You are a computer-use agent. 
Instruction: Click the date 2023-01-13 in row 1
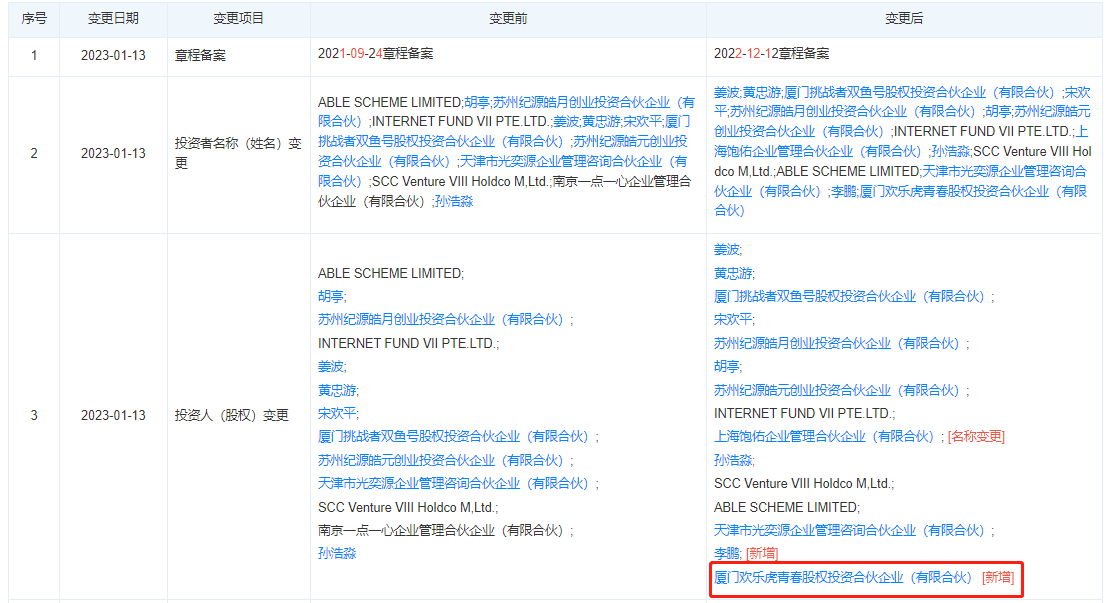click(113, 55)
